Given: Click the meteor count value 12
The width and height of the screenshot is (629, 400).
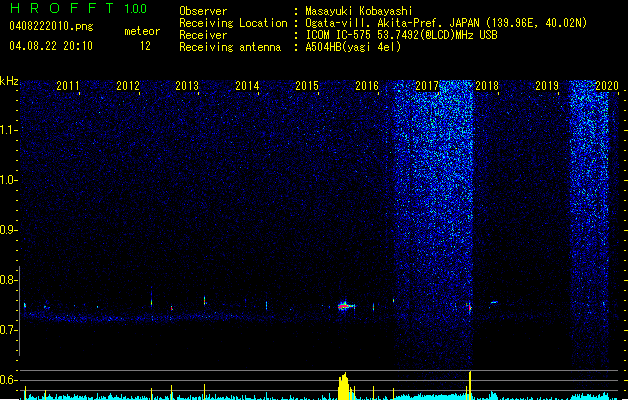Looking at the screenshot, I should pyautogui.click(x=145, y=46).
